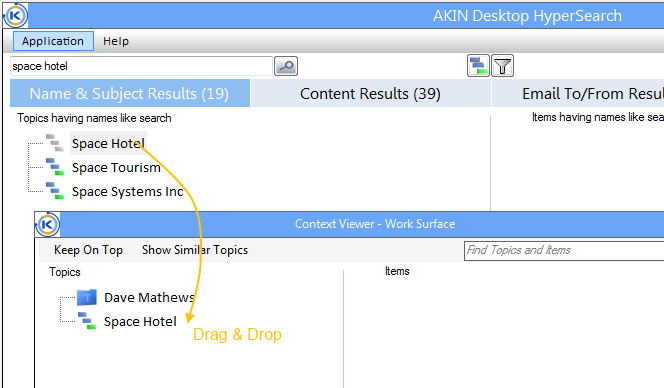Select the Name & Subject Results tab
664x388 pixels.
[x=130, y=94]
